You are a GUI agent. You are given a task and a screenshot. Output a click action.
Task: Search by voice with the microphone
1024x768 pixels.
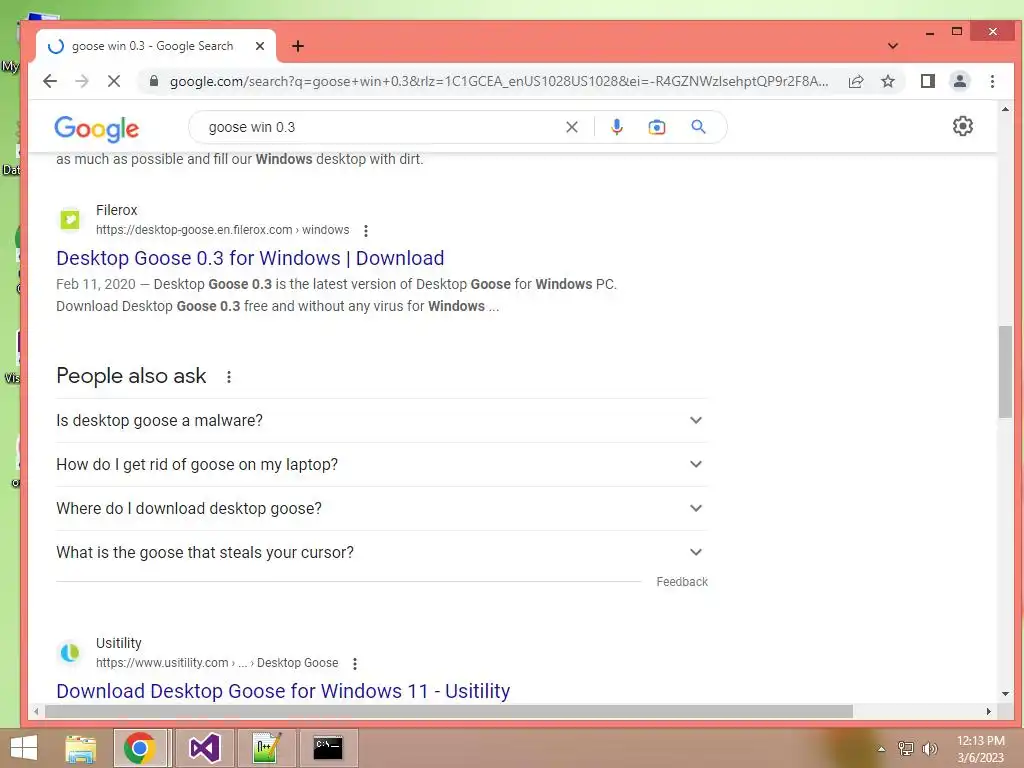click(616, 127)
